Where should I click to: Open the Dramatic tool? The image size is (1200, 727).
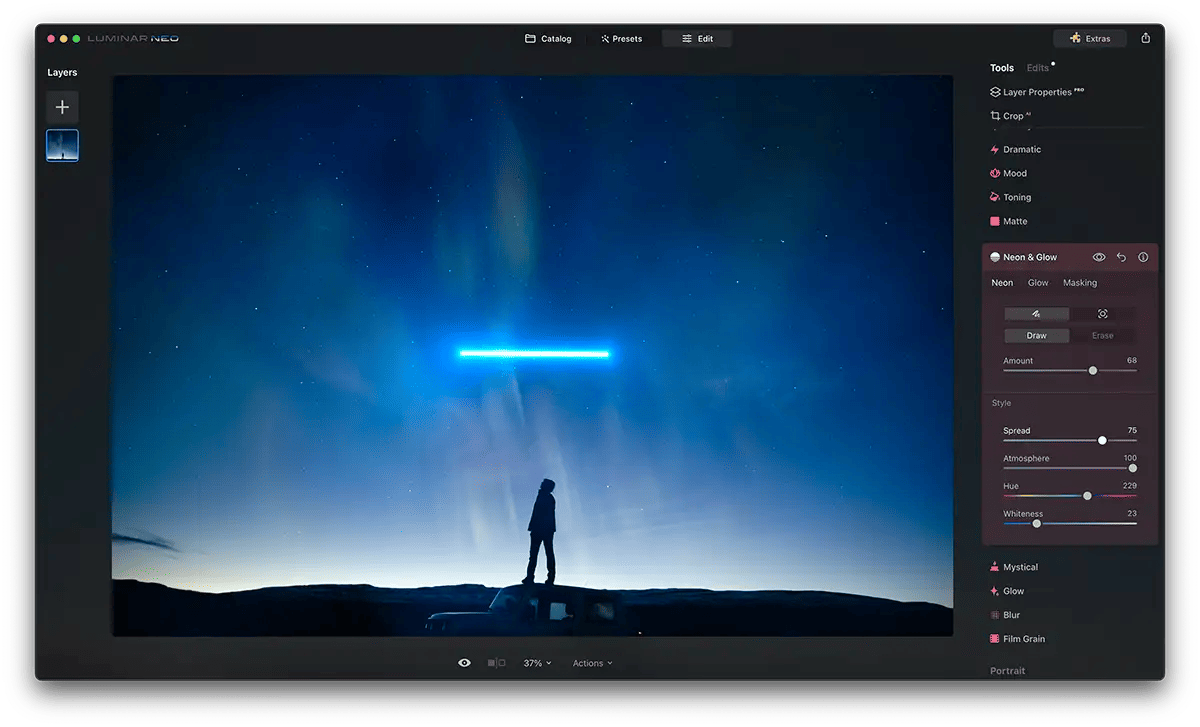click(x=1020, y=149)
